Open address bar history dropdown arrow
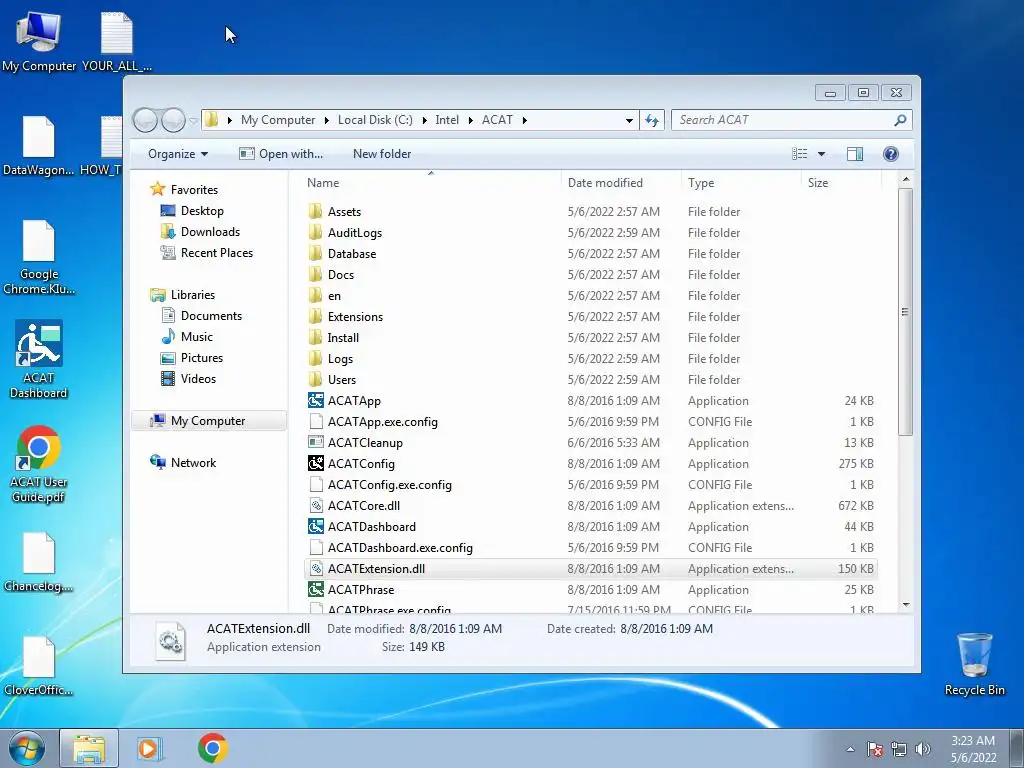 [629, 120]
